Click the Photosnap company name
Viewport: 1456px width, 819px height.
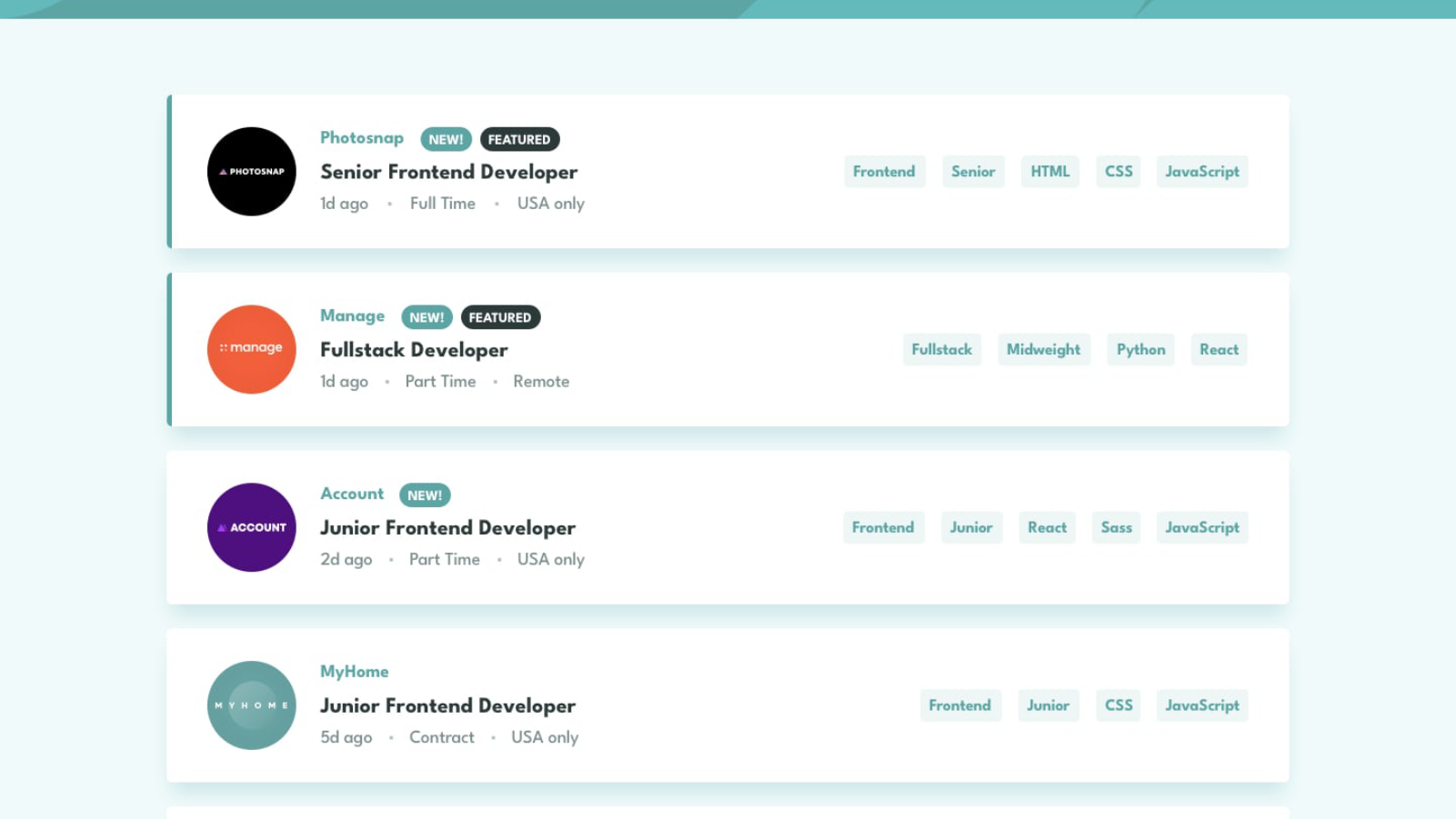361,138
